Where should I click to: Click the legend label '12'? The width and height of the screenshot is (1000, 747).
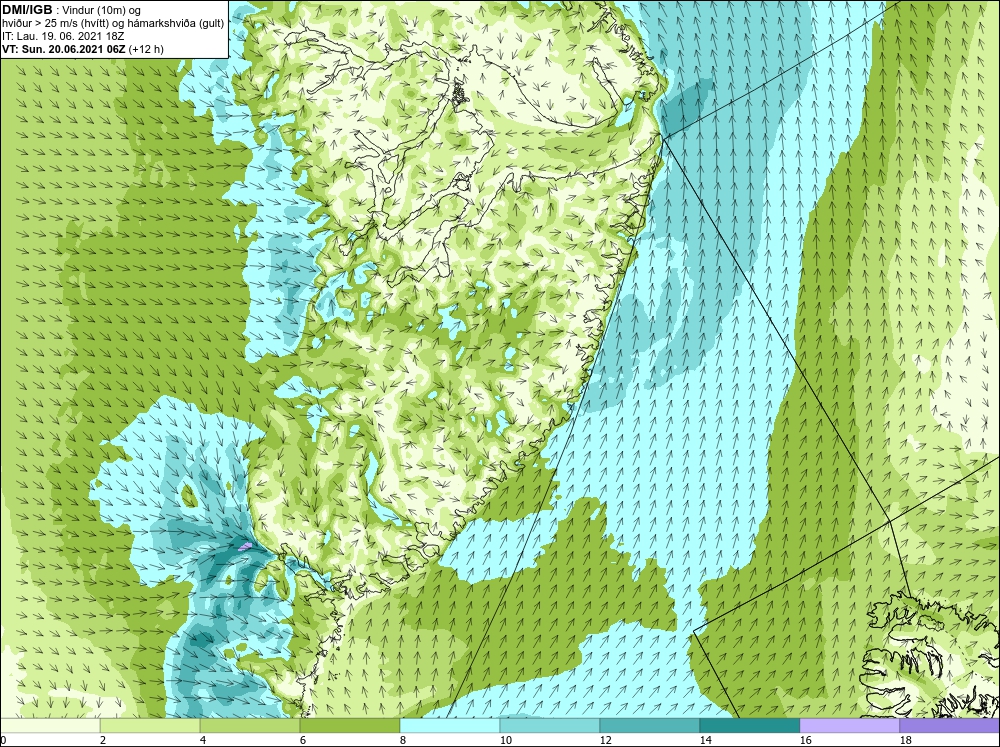tap(605, 740)
